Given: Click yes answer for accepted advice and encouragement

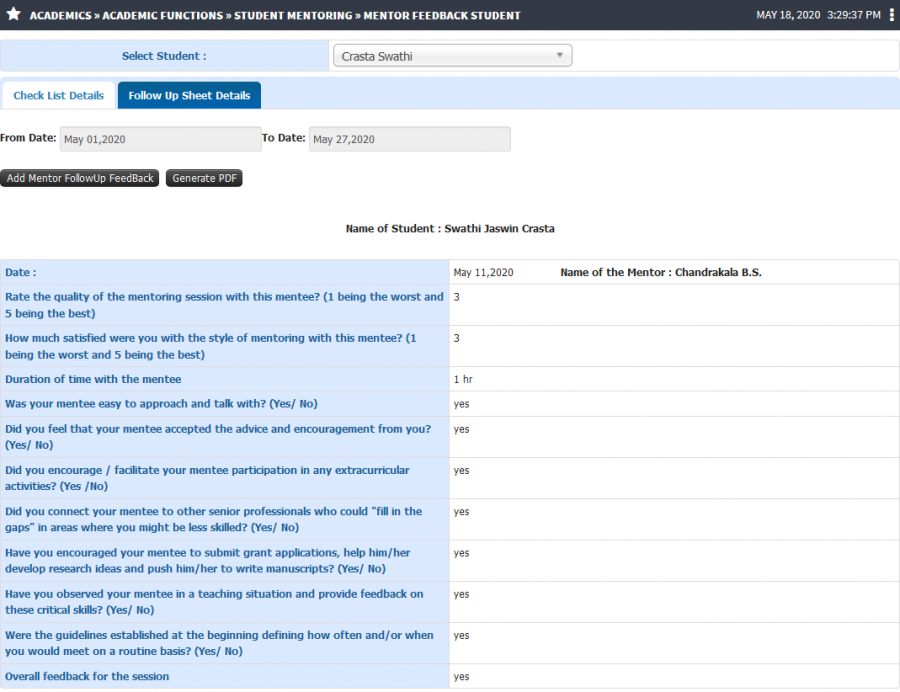Looking at the screenshot, I should (x=461, y=429).
